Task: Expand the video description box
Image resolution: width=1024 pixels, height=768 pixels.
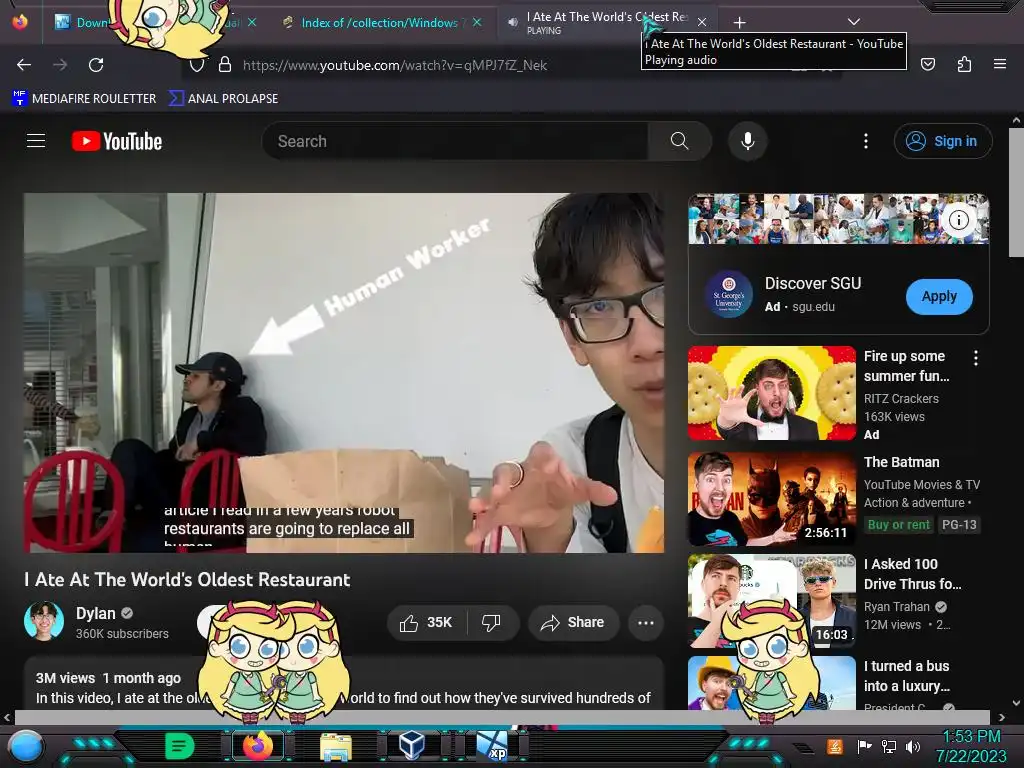Action: point(344,684)
